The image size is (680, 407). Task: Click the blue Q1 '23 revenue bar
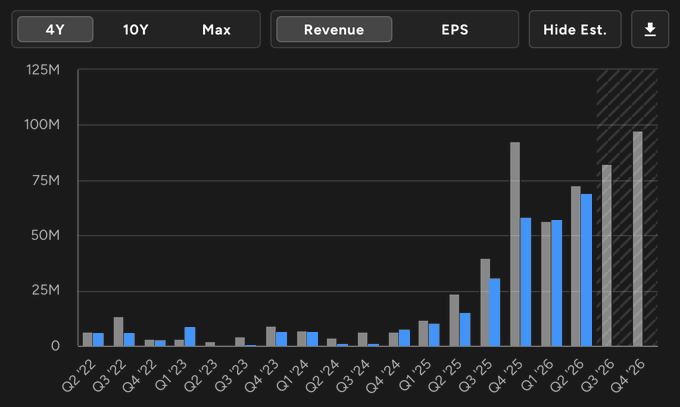coord(190,336)
